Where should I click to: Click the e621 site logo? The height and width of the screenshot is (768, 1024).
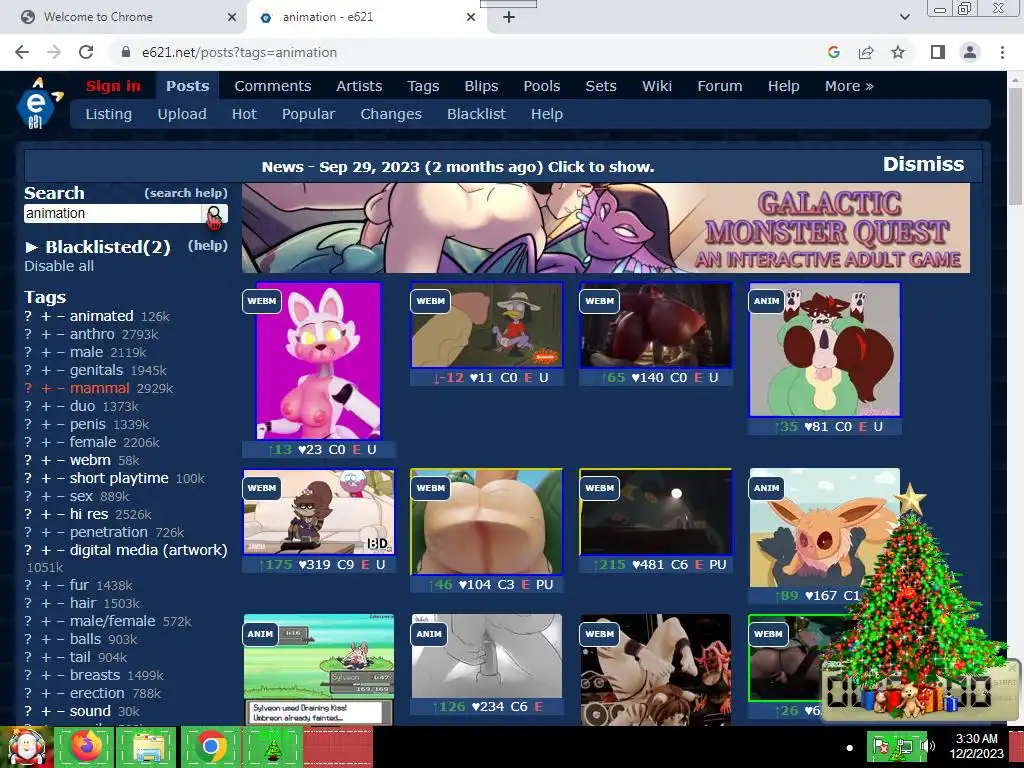point(38,103)
